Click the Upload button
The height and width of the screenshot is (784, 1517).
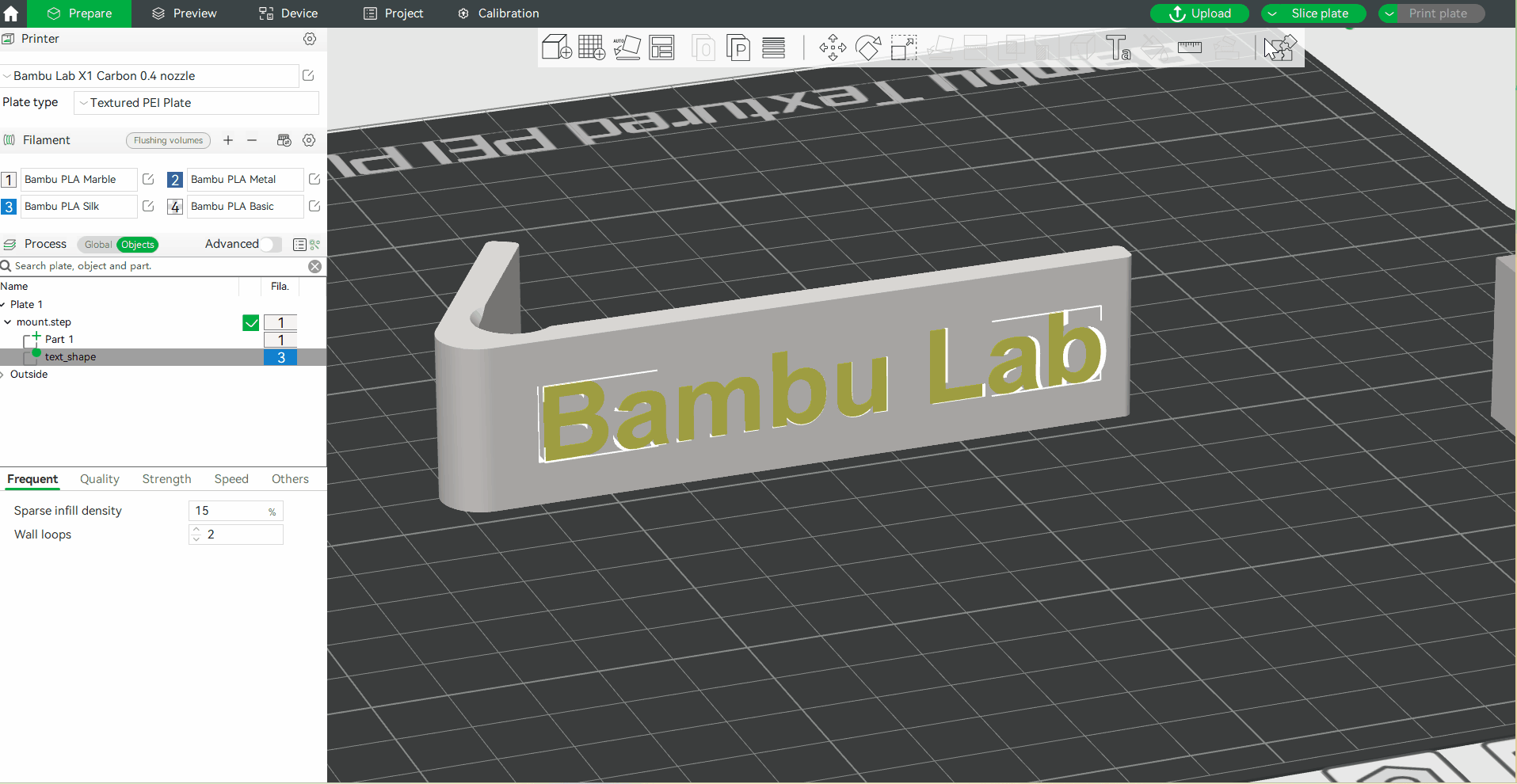point(1199,13)
